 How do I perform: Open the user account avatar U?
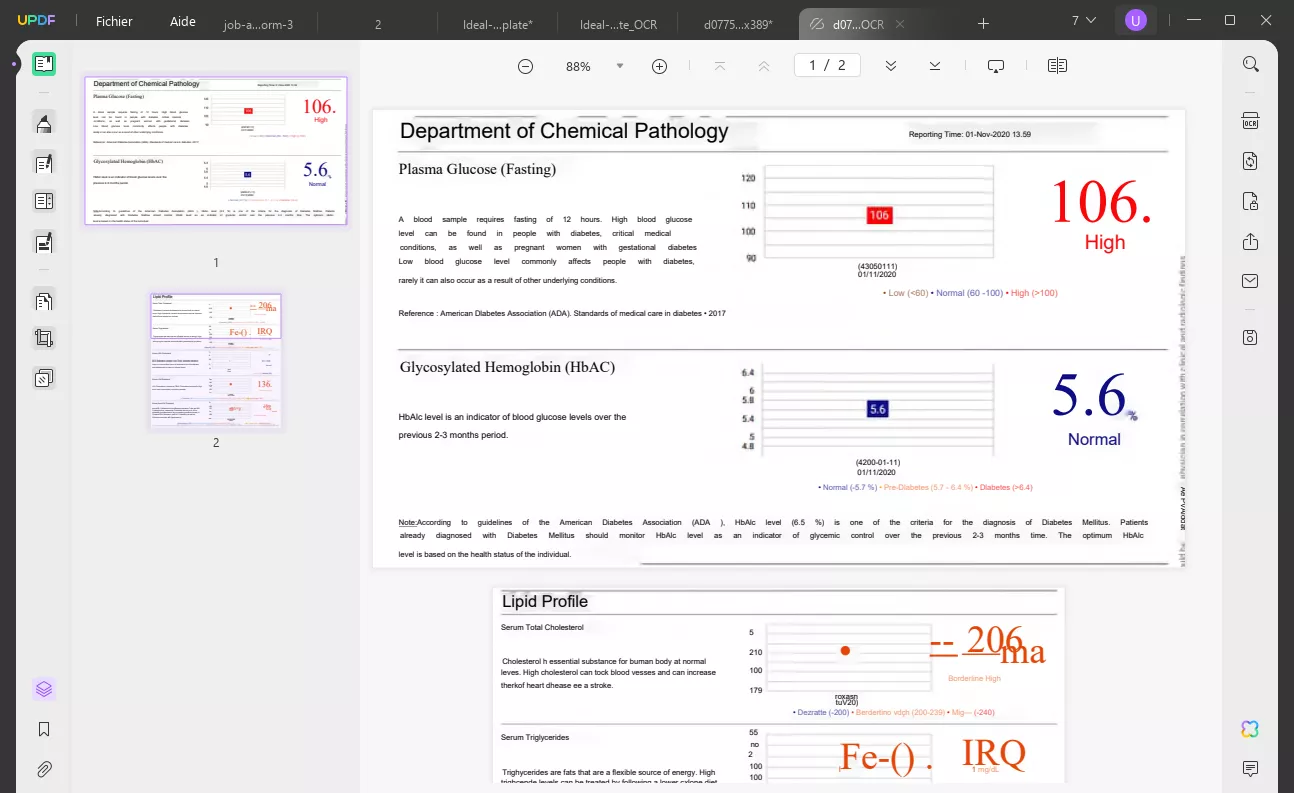point(1135,20)
